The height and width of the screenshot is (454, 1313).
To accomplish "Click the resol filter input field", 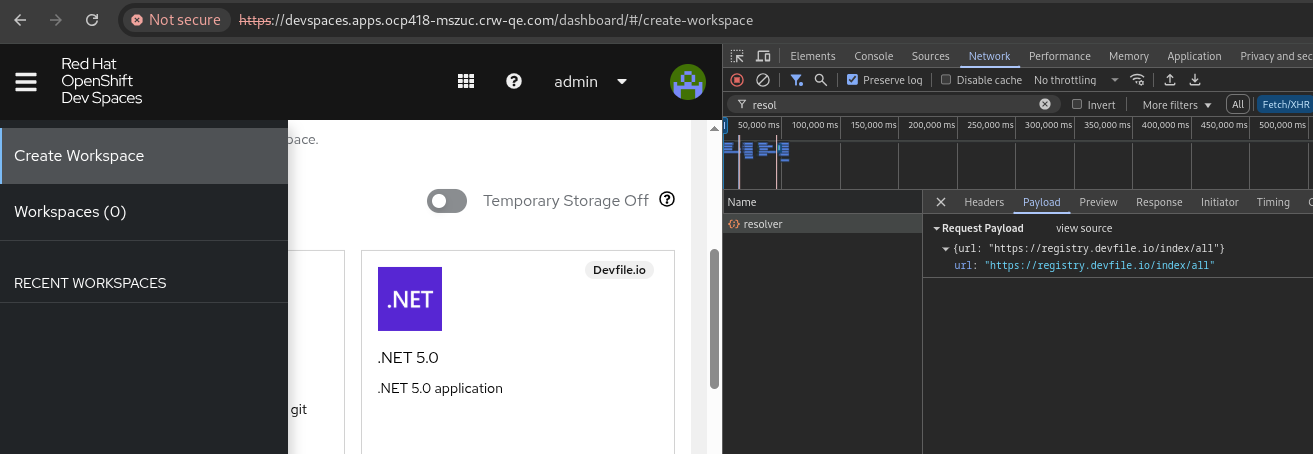I will pos(890,104).
